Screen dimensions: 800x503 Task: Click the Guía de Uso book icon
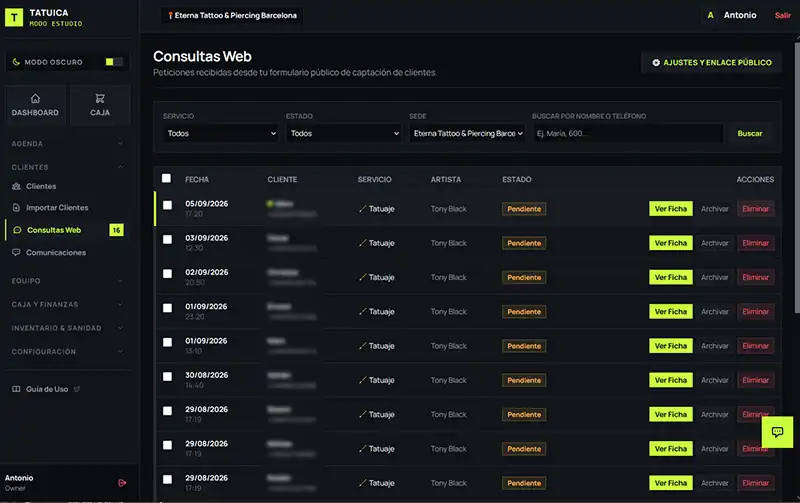pos(16,389)
